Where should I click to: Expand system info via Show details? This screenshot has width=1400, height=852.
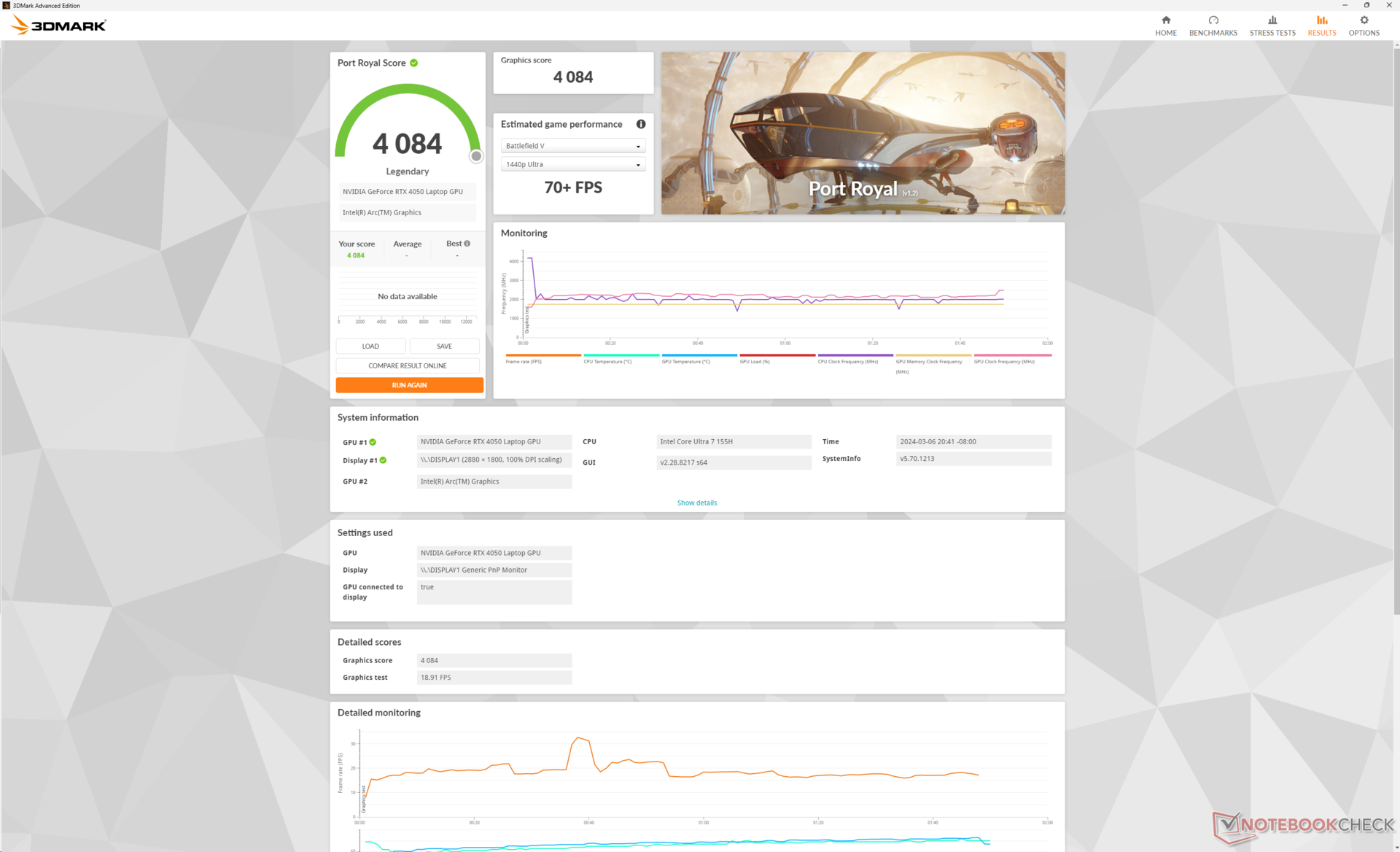pyautogui.click(x=696, y=503)
